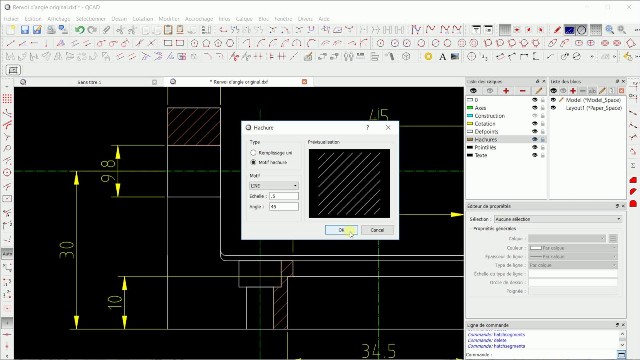This screenshot has height=360, width=640.
Task: Open the Sélection dropdown in property editor
Action: [558, 219]
